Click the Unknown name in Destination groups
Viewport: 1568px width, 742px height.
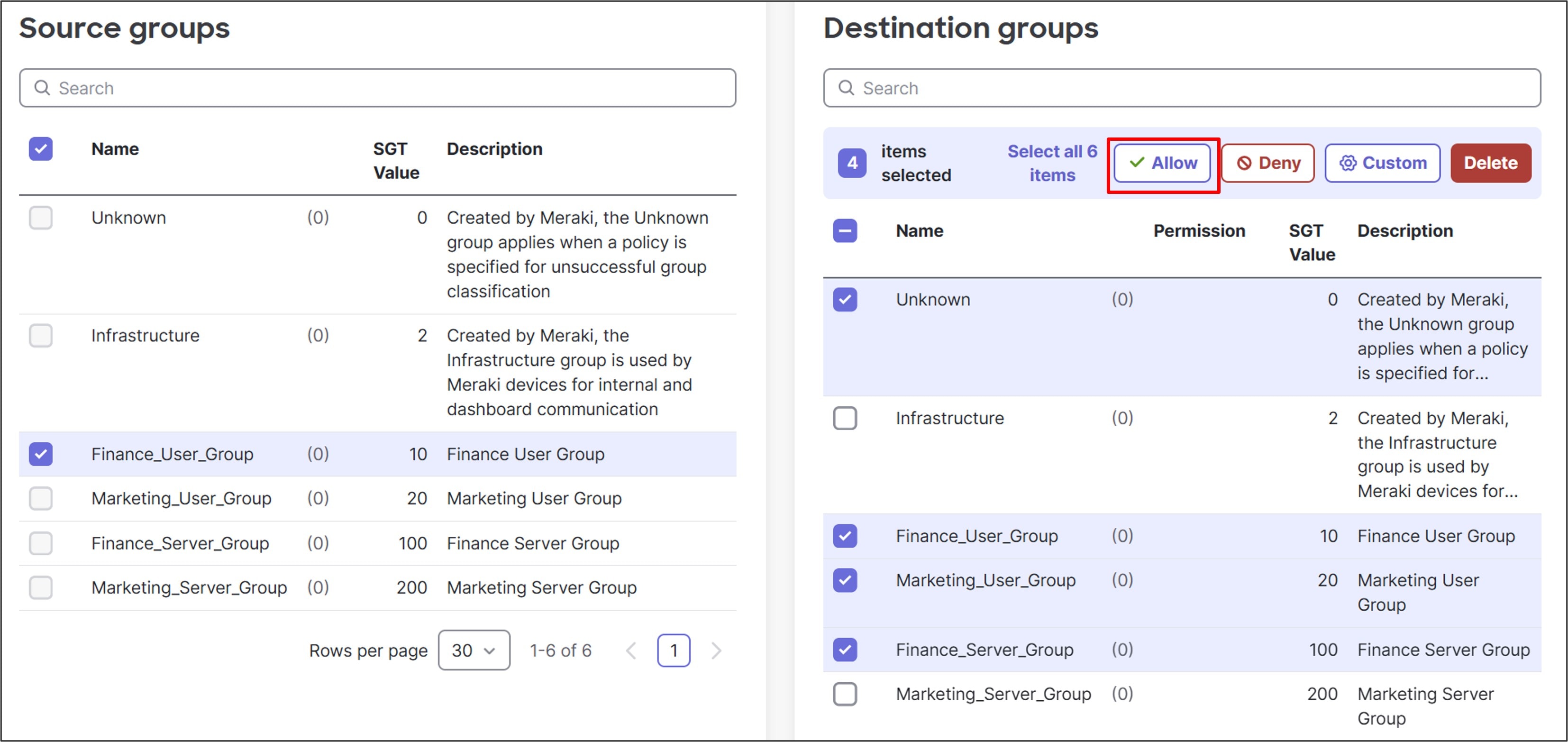click(x=932, y=300)
